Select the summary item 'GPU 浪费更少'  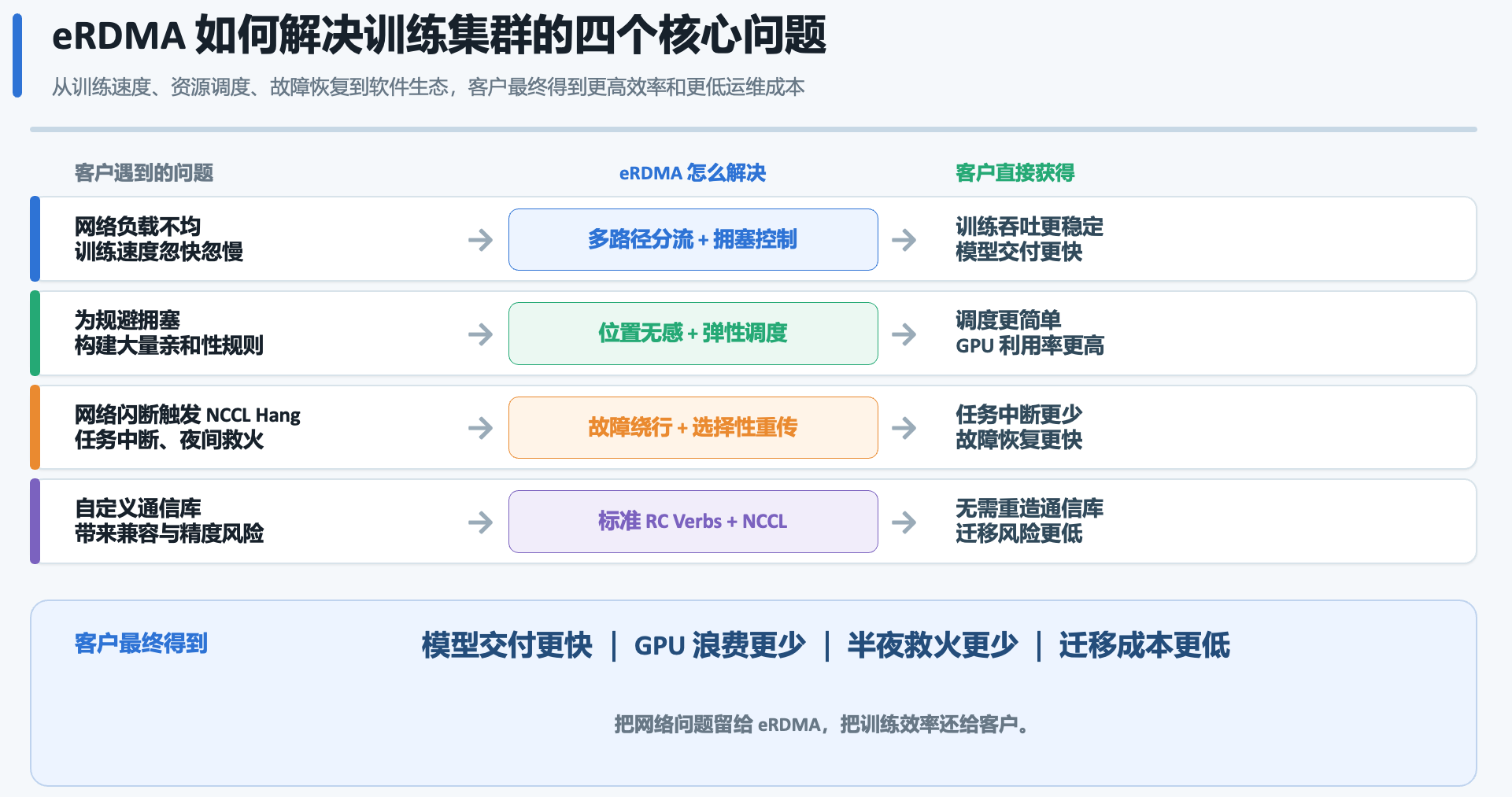pos(720,645)
